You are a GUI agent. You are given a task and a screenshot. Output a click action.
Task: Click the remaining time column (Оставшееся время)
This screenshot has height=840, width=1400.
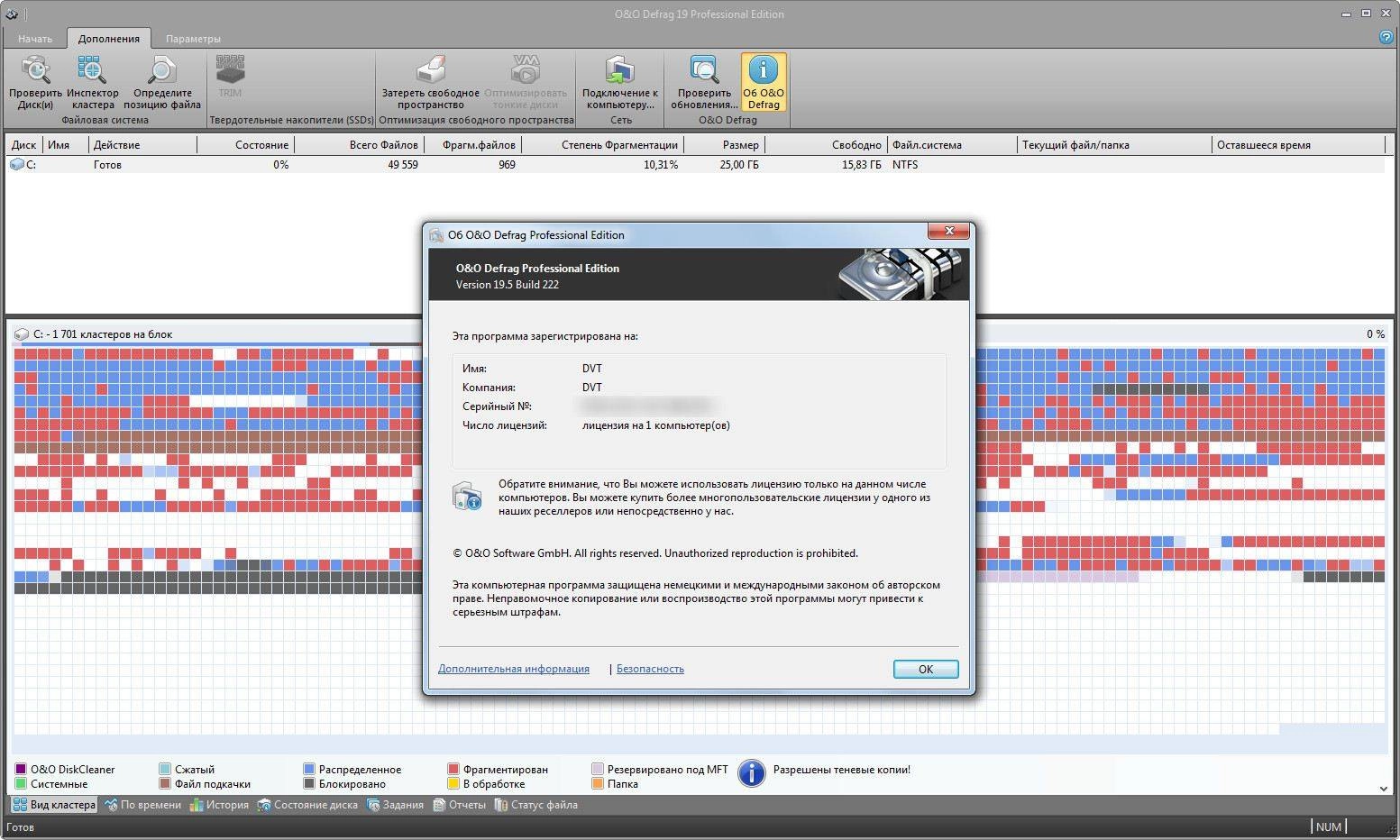(x=1298, y=145)
